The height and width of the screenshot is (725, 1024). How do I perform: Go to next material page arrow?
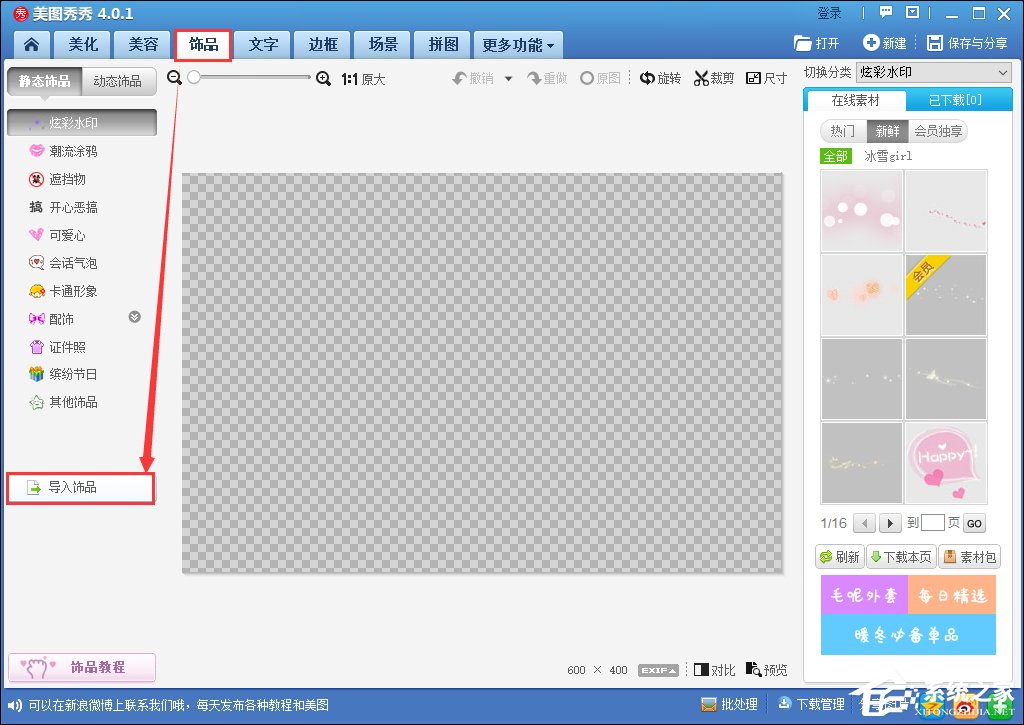click(889, 523)
